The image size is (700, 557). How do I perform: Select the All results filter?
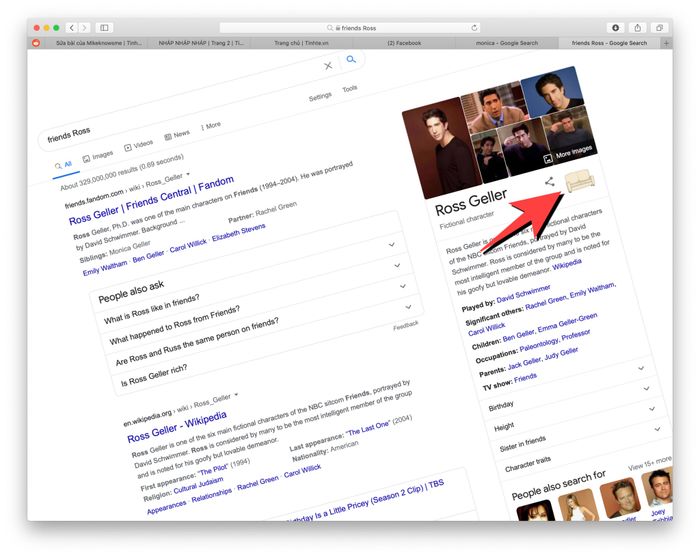click(x=64, y=165)
